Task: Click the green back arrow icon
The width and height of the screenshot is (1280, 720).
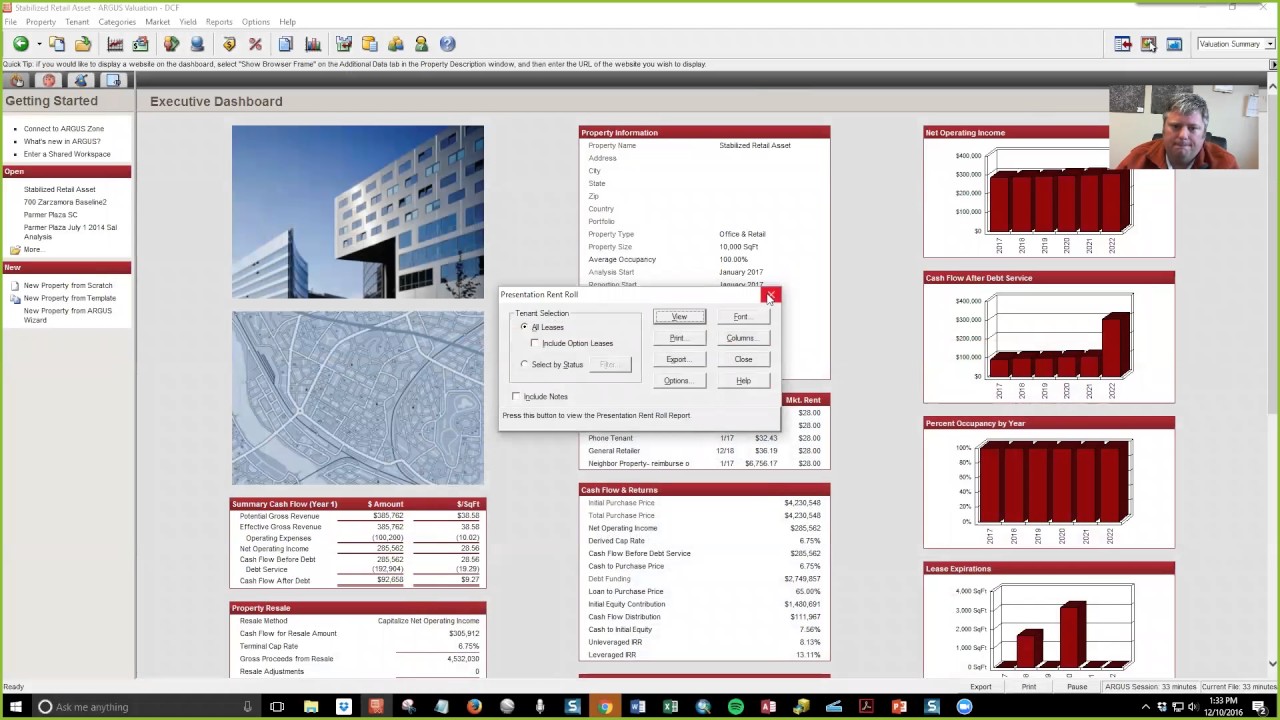Action: [20, 44]
